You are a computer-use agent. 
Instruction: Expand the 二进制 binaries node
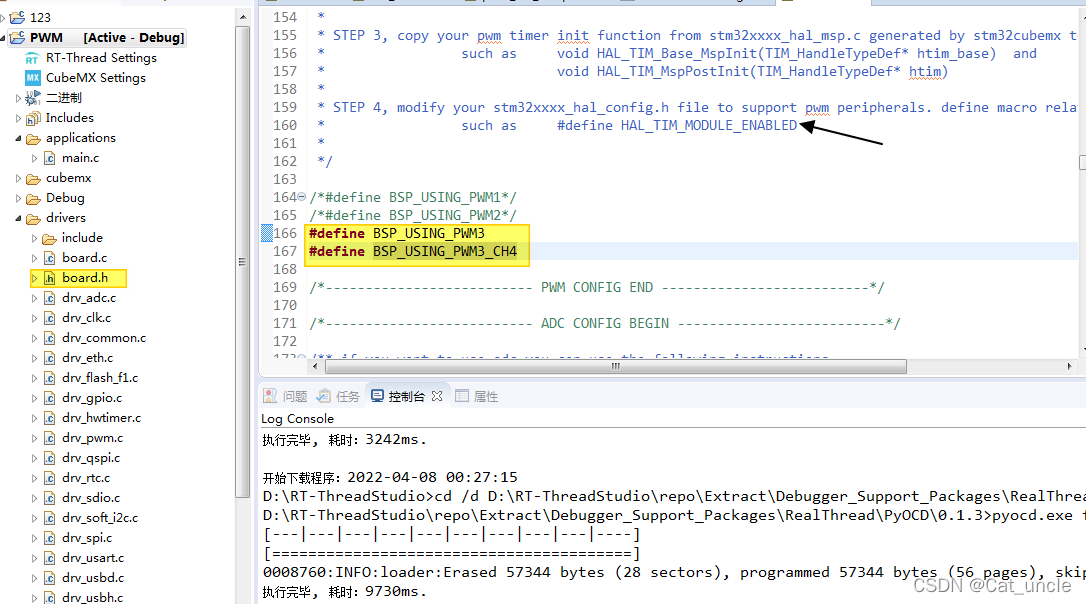19,98
